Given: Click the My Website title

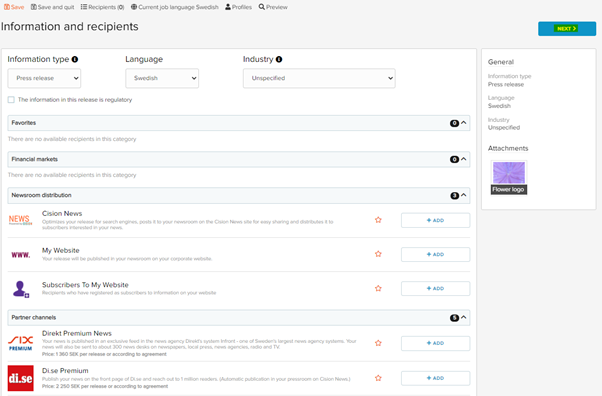Looking at the screenshot, I should click(61, 250).
